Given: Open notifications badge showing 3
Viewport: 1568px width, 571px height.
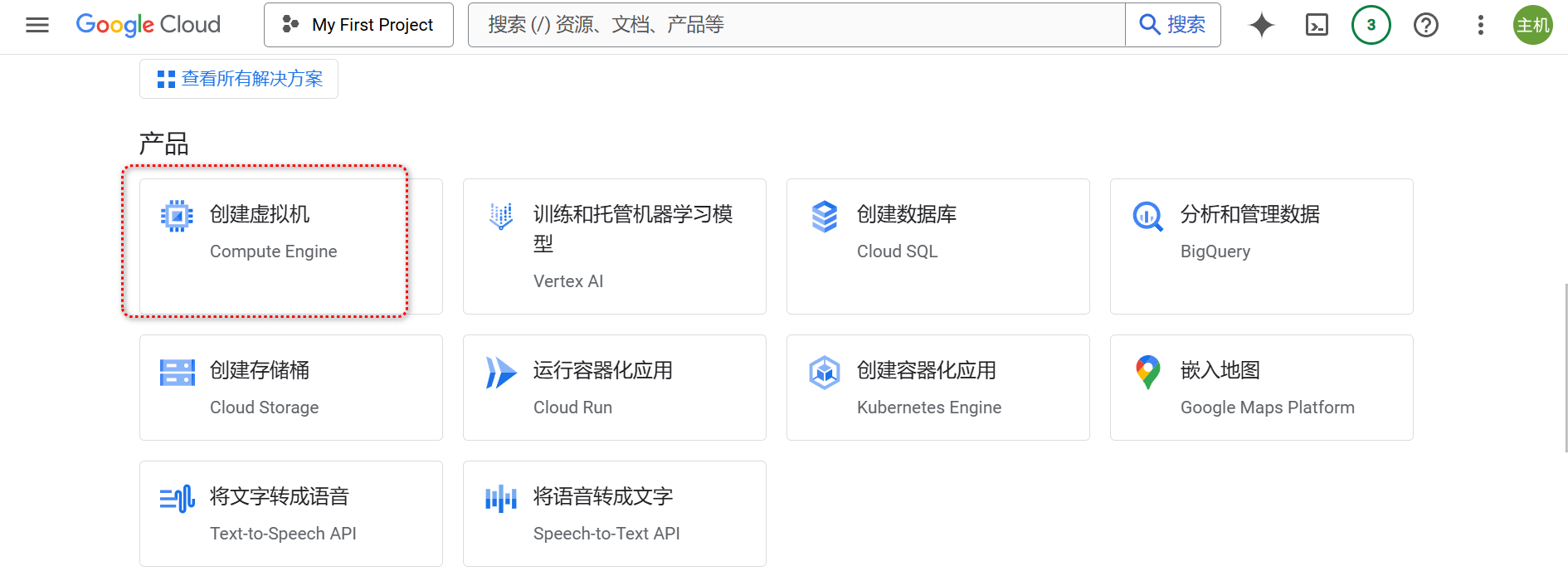Looking at the screenshot, I should click(1371, 25).
